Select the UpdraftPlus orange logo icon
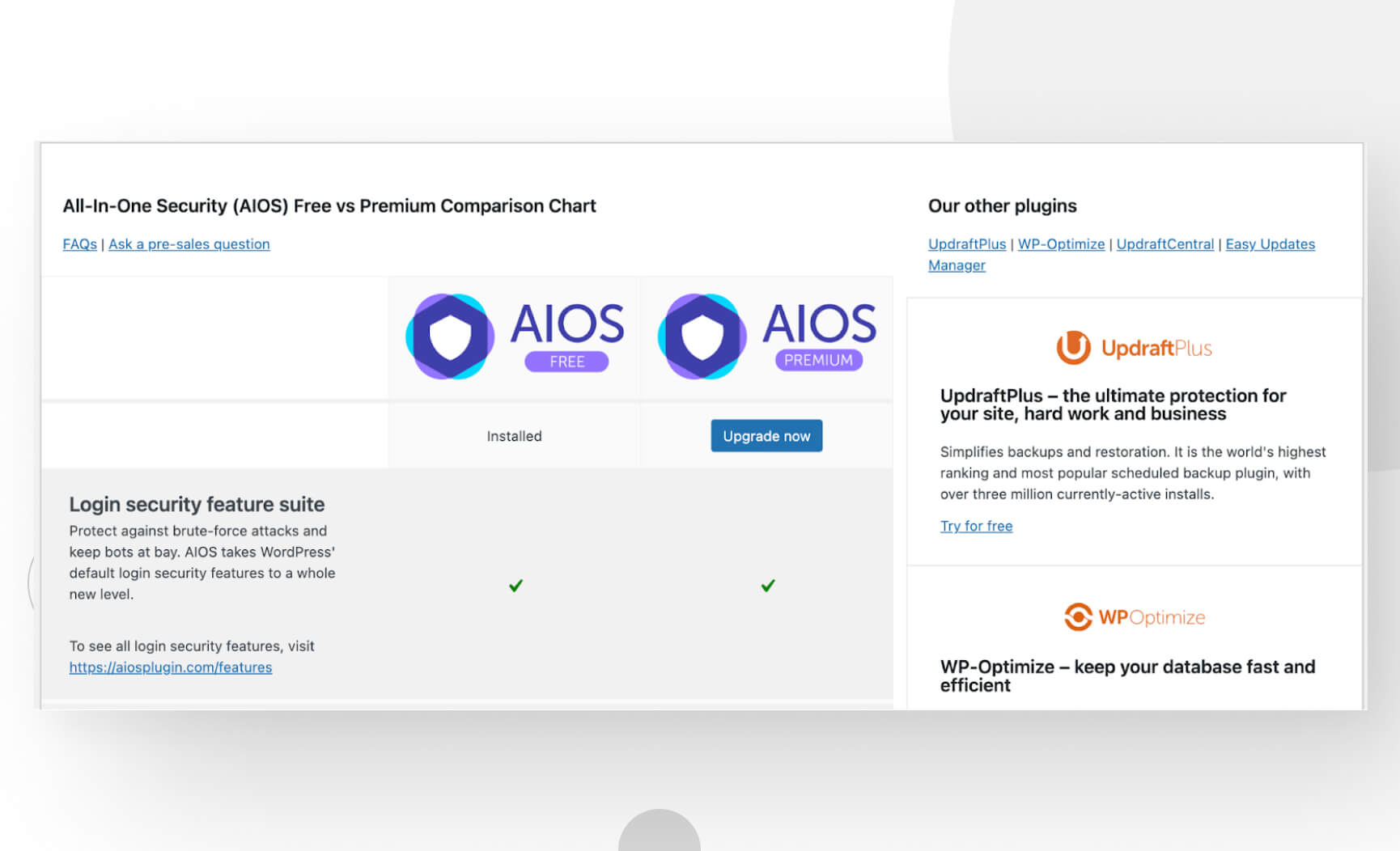 [x=1072, y=348]
